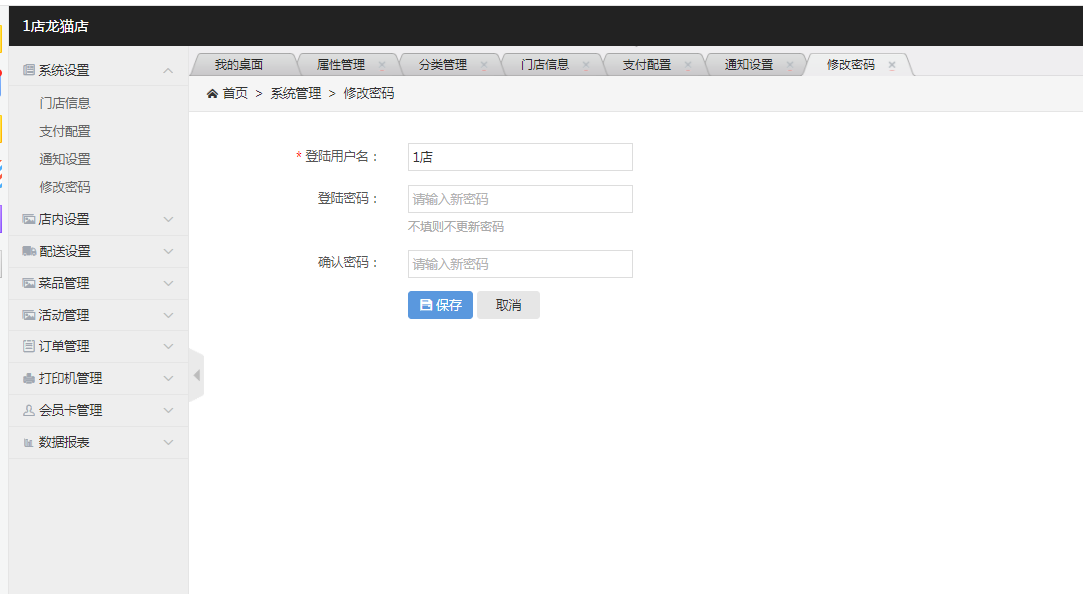Viewport: 1083px width, 594px height.
Task: Focus the 登陆密码 input field
Action: [x=520, y=199]
